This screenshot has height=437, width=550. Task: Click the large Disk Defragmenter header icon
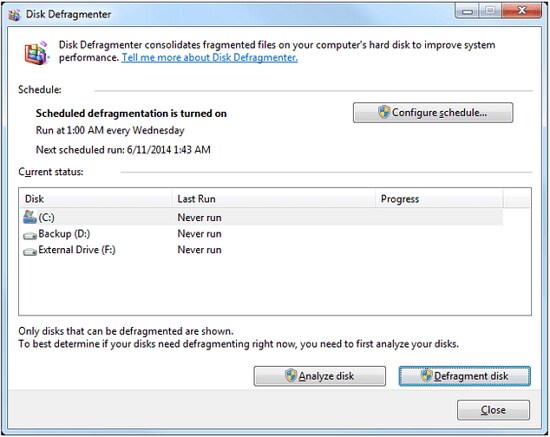tap(36, 53)
